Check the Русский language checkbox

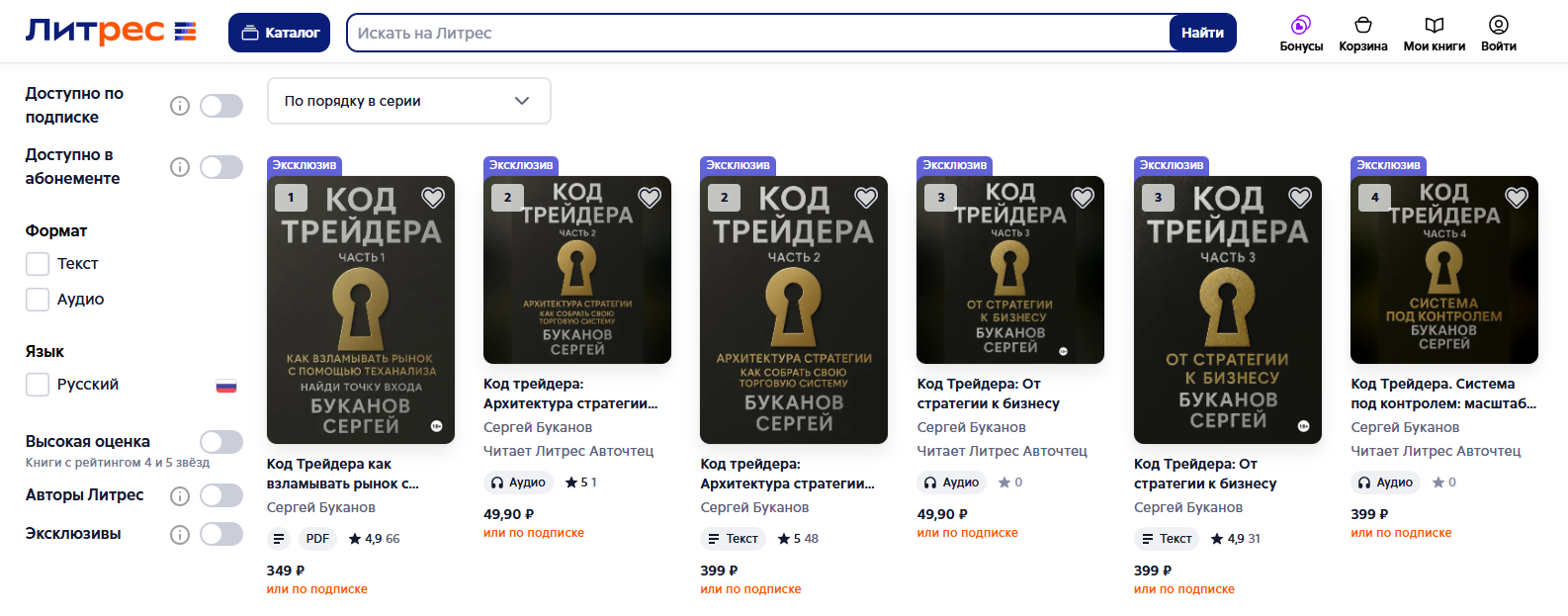point(38,385)
